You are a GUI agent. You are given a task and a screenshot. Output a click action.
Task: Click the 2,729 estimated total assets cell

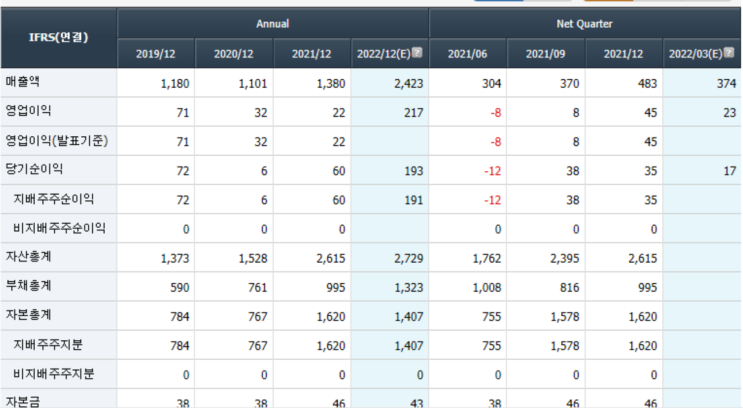[x=390, y=258]
